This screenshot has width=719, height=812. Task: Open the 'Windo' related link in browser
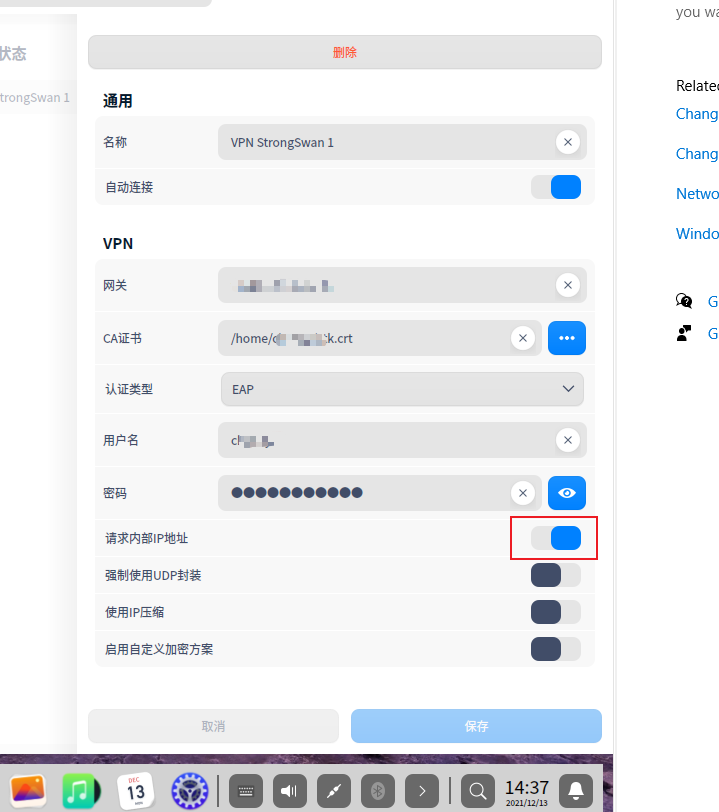pos(697,234)
